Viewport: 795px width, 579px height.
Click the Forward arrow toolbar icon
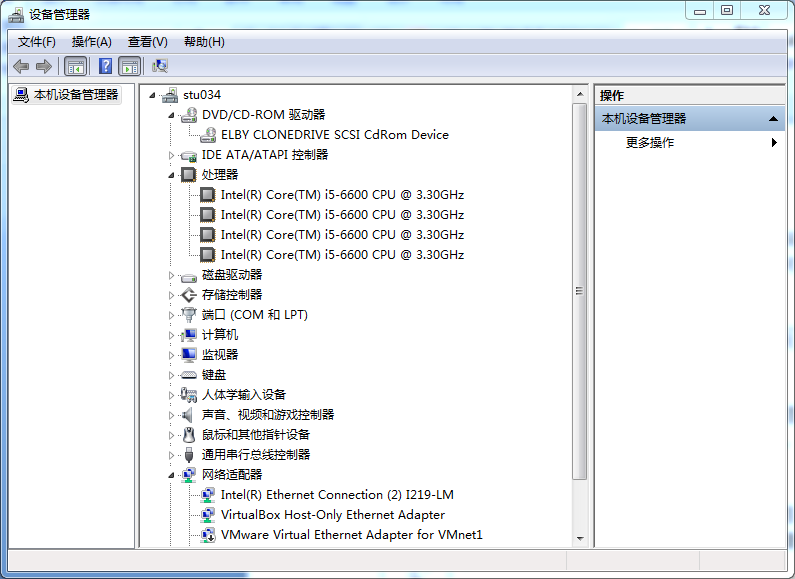(x=44, y=66)
